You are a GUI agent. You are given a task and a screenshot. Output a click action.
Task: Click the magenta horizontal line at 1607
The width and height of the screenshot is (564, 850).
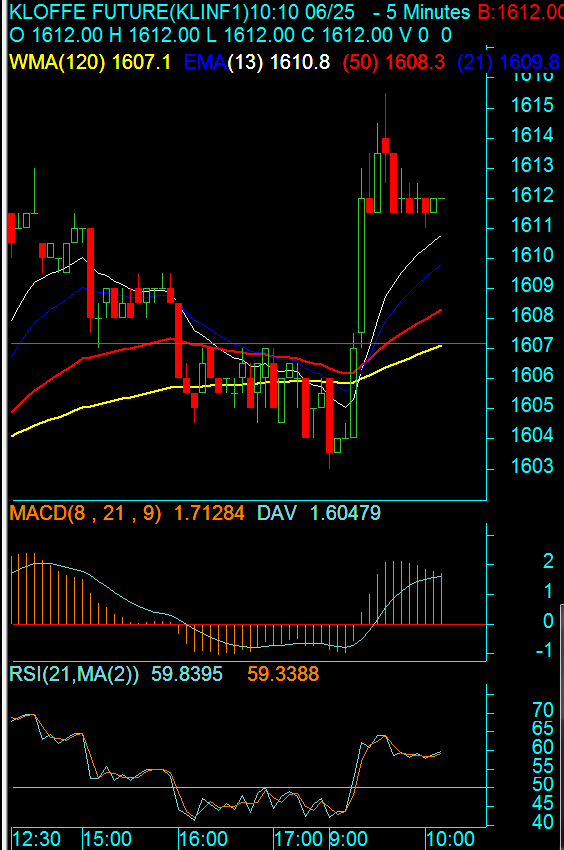[x=248, y=343]
